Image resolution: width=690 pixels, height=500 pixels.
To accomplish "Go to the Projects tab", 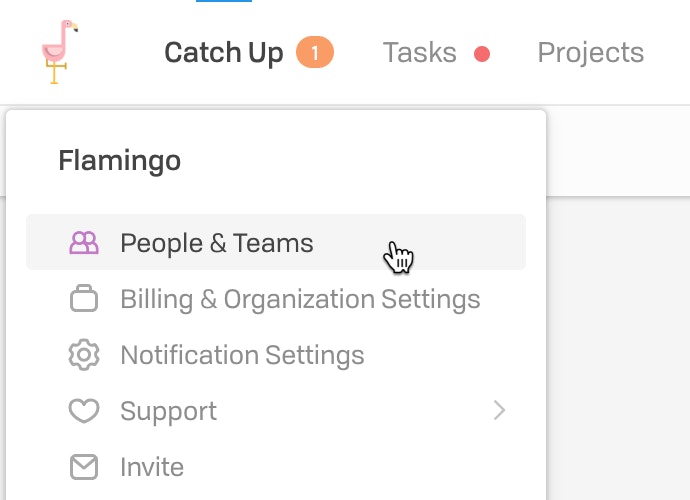I will 591,53.
